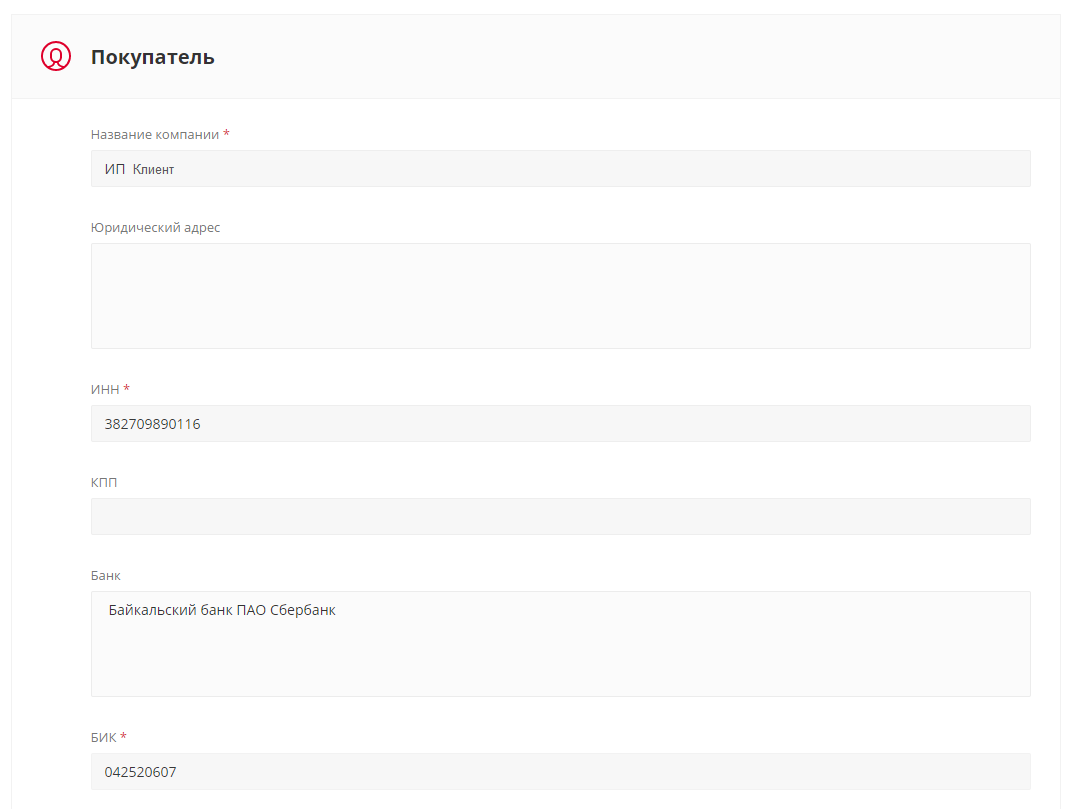This screenshot has height=809, width=1082.
Task: Click the buyer person icon
Action: (x=56, y=56)
